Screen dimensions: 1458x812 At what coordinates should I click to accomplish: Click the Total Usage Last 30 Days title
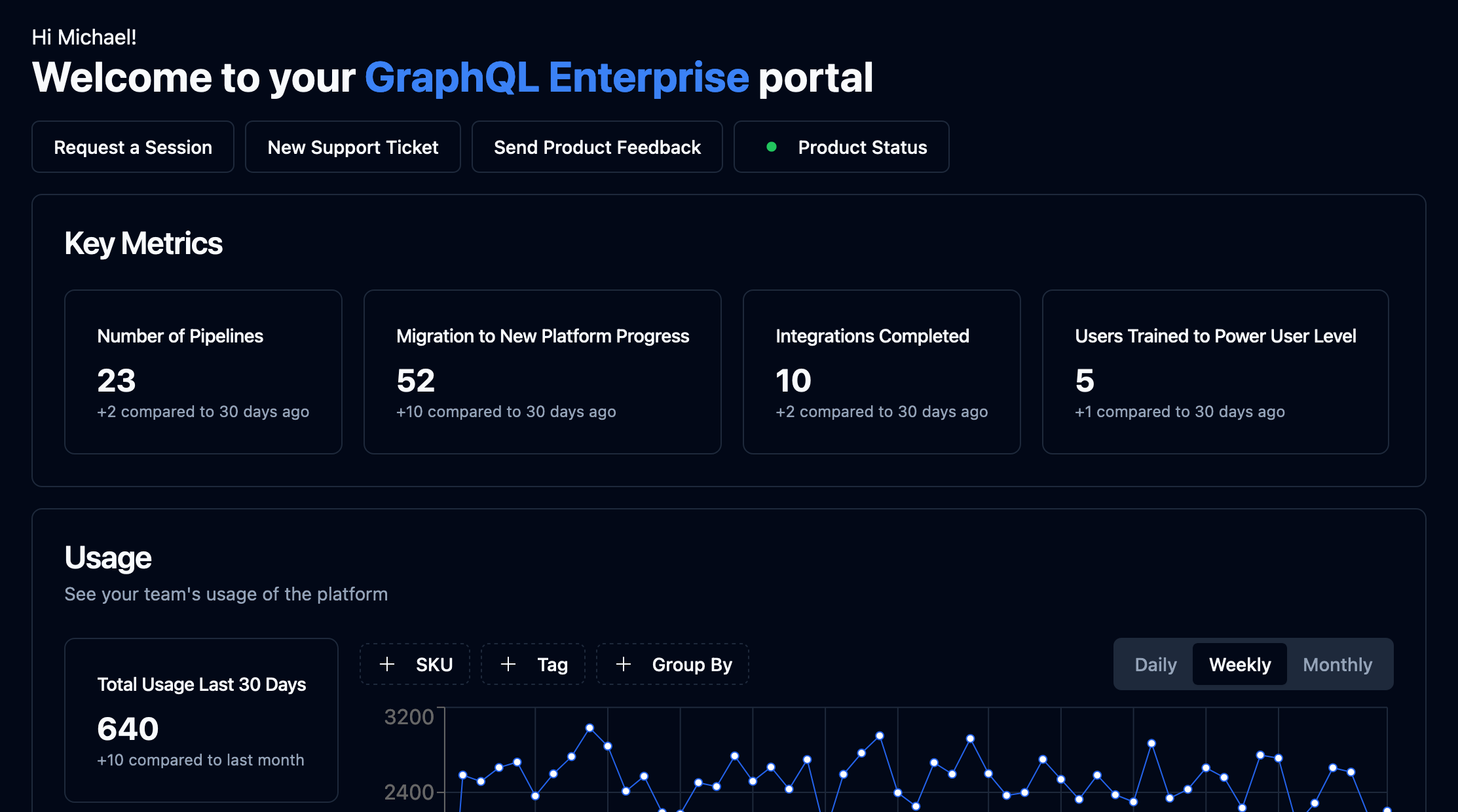pos(202,684)
